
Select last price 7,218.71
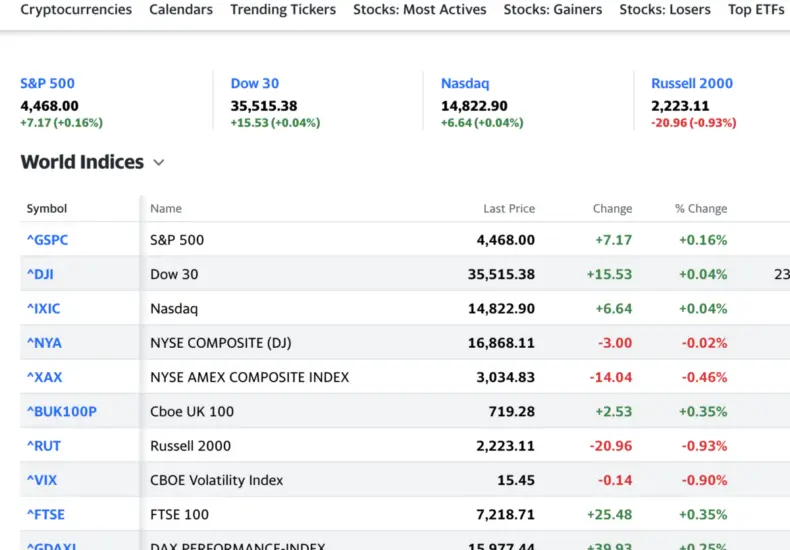coord(505,514)
